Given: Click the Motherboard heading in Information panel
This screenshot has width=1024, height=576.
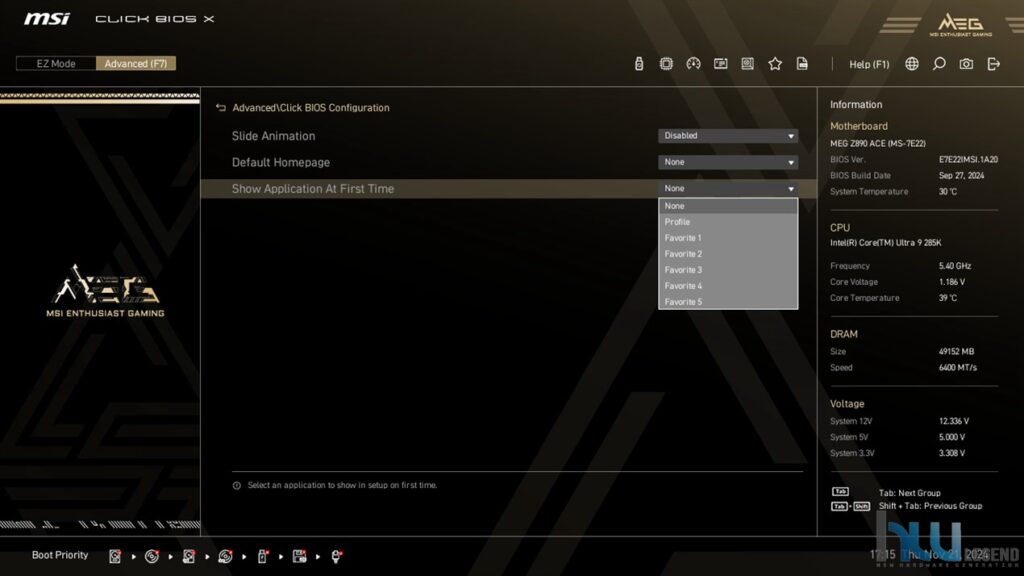Looking at the screenshot, I should (x=859, y=126).
